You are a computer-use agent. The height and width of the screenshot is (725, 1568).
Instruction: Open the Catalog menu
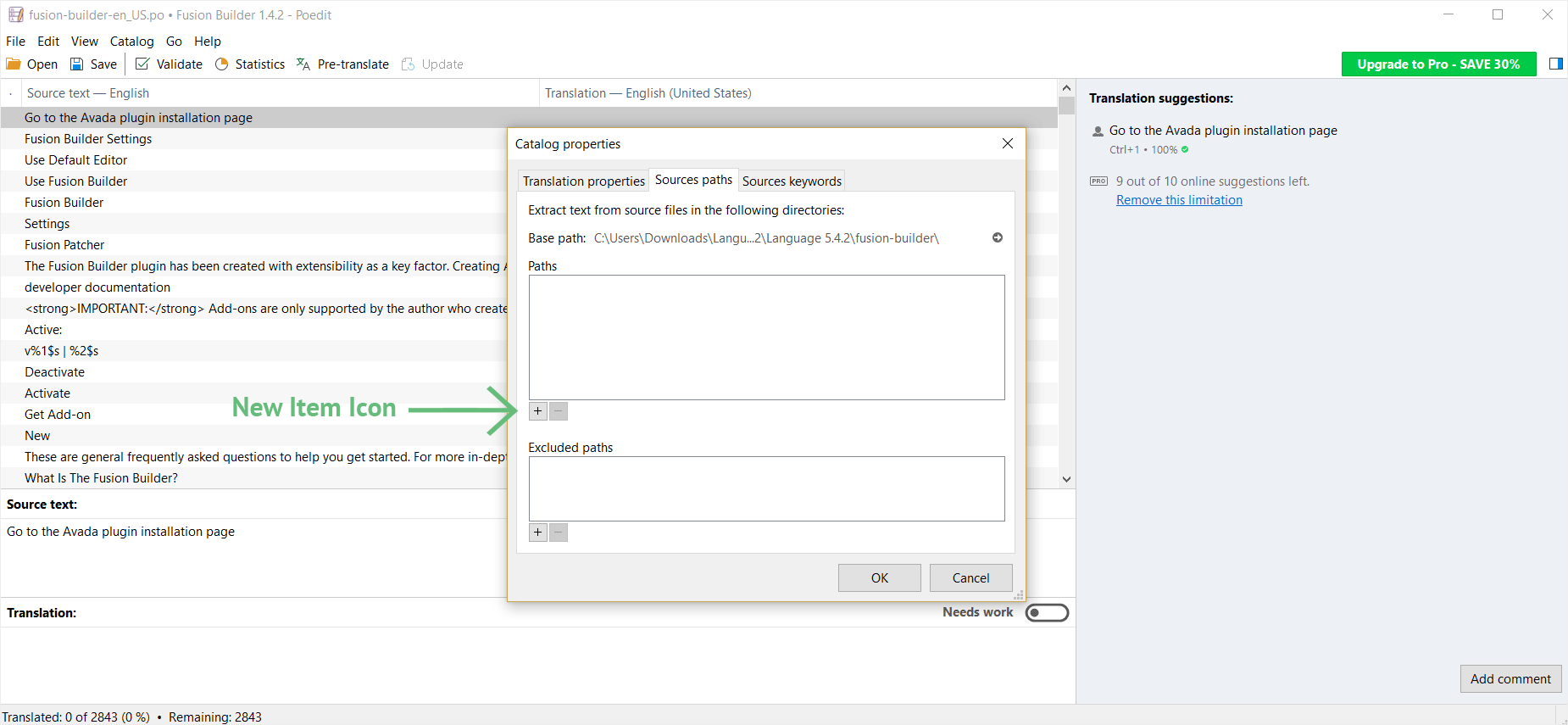[x=131, y=42]
